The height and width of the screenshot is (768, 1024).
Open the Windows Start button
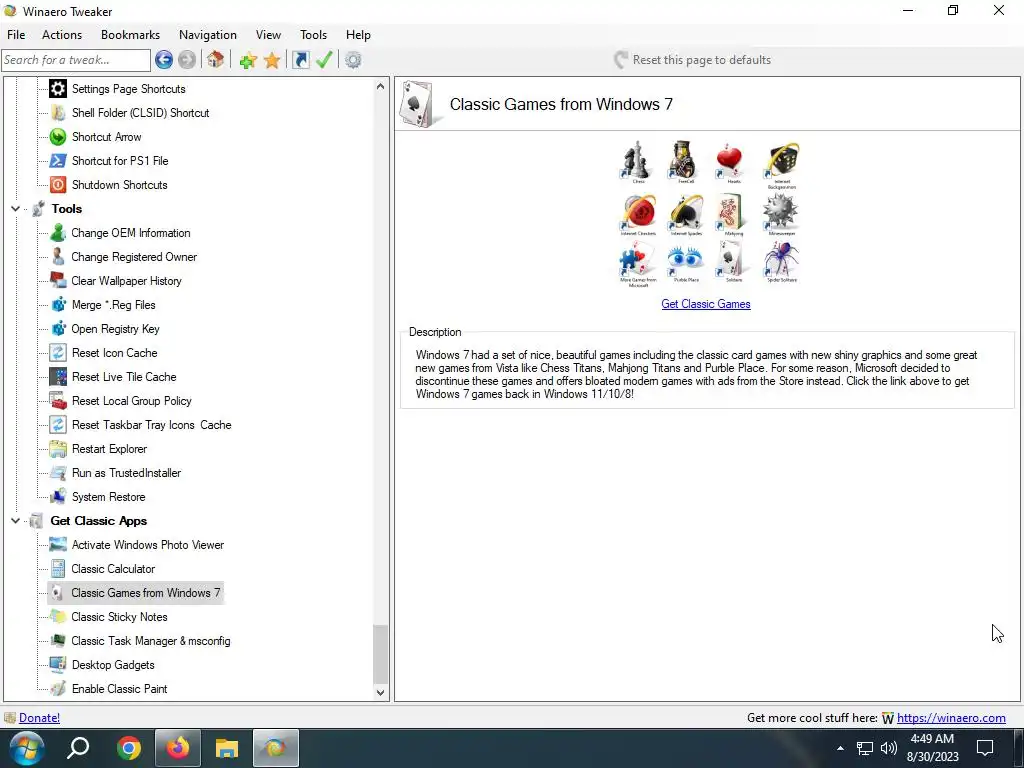(x=26, y=748)
